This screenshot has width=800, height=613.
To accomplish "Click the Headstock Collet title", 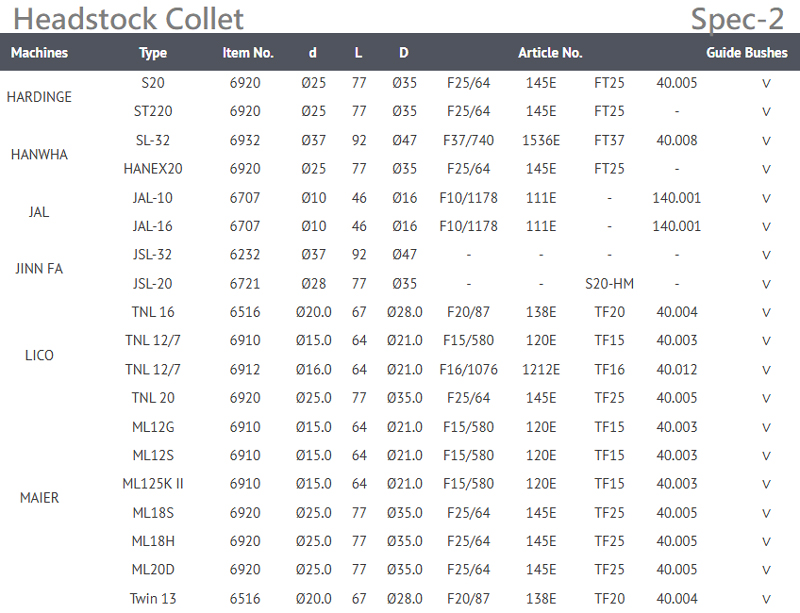I will coord(129,18).
